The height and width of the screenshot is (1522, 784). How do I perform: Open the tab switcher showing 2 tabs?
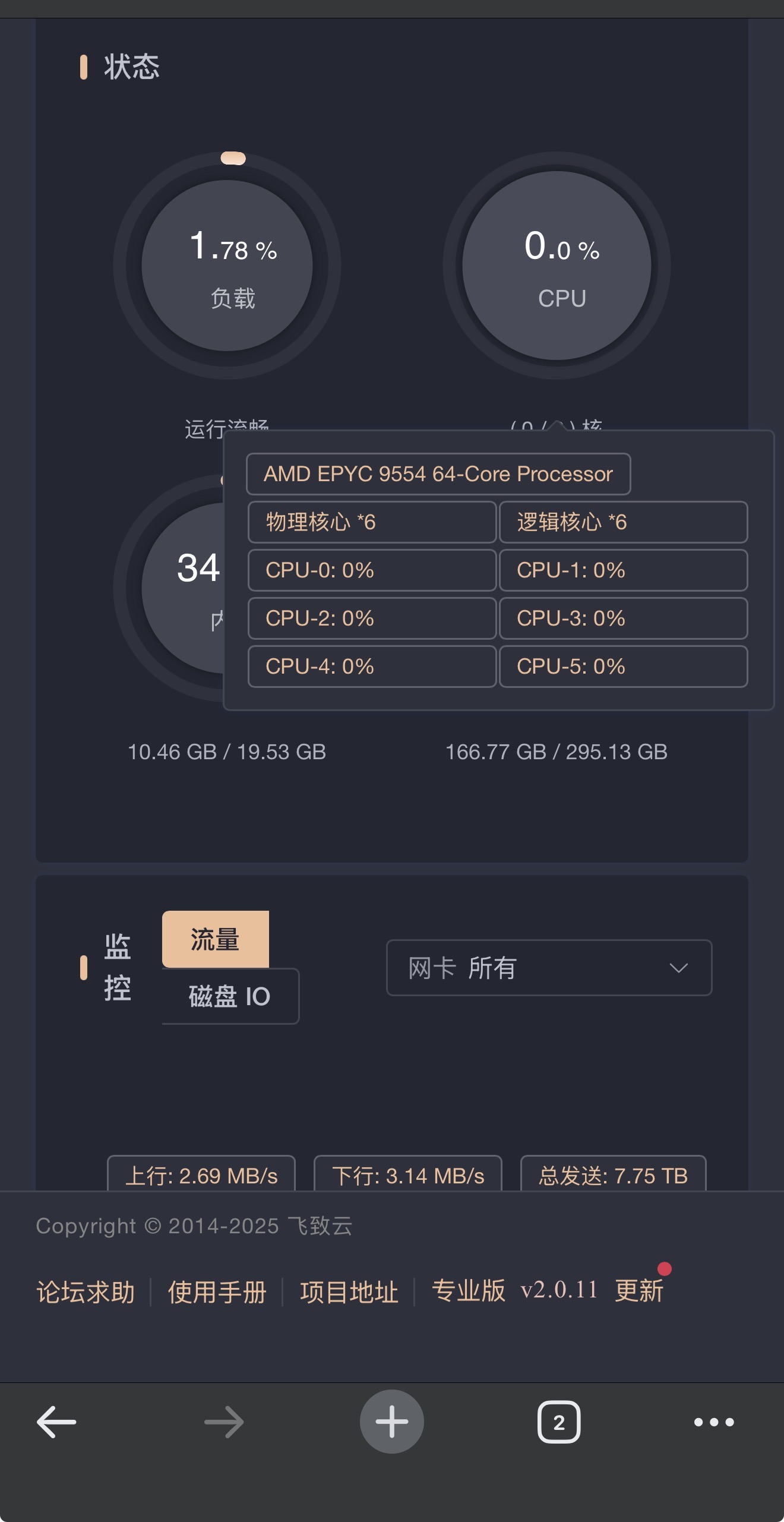[x=558, y=1422]
